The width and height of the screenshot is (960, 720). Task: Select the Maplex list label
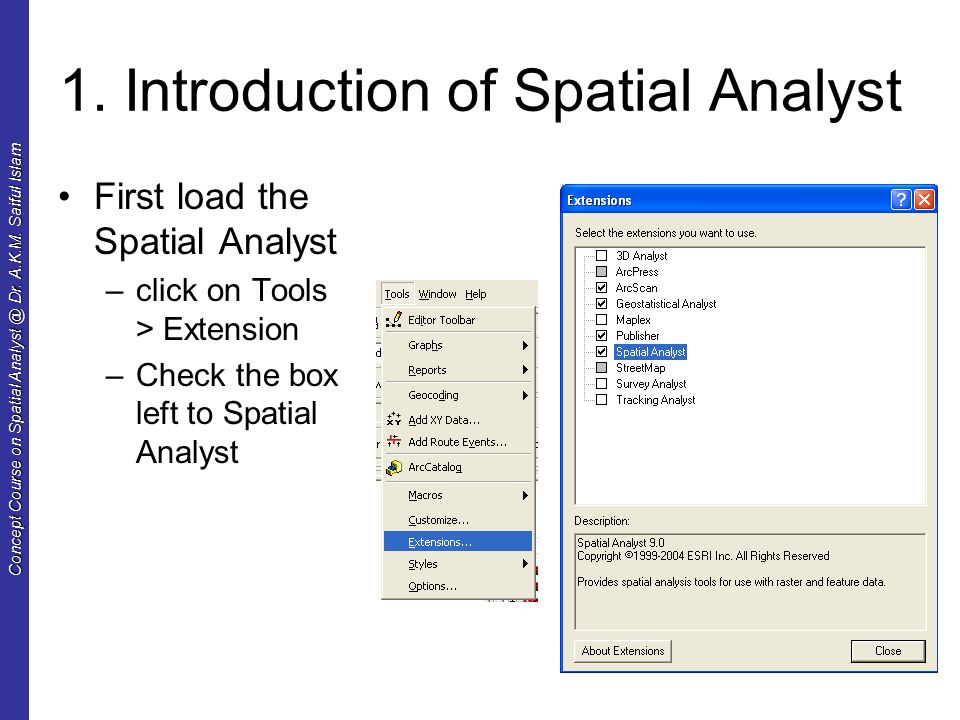[633, 320]
